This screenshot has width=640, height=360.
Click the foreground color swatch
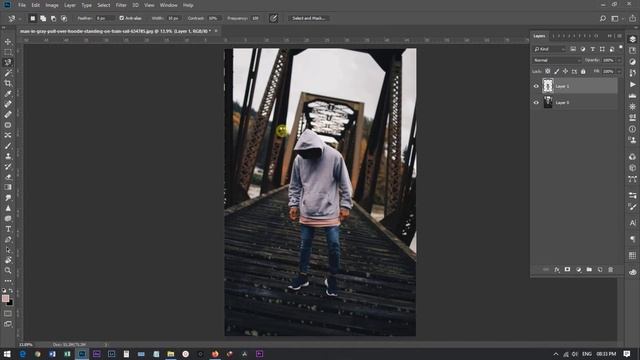5,298
